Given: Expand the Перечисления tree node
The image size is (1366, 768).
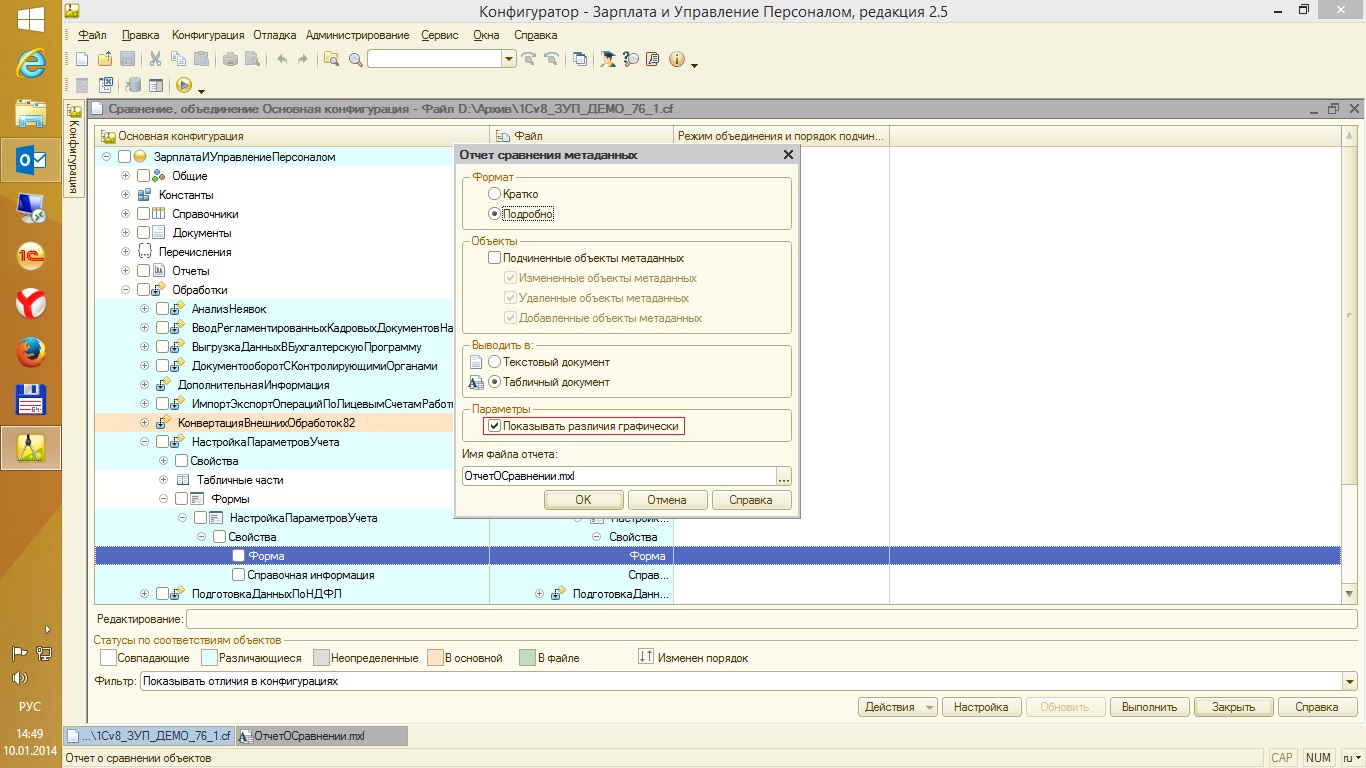Looking at the screenshot, I should (x=125, y=252).
